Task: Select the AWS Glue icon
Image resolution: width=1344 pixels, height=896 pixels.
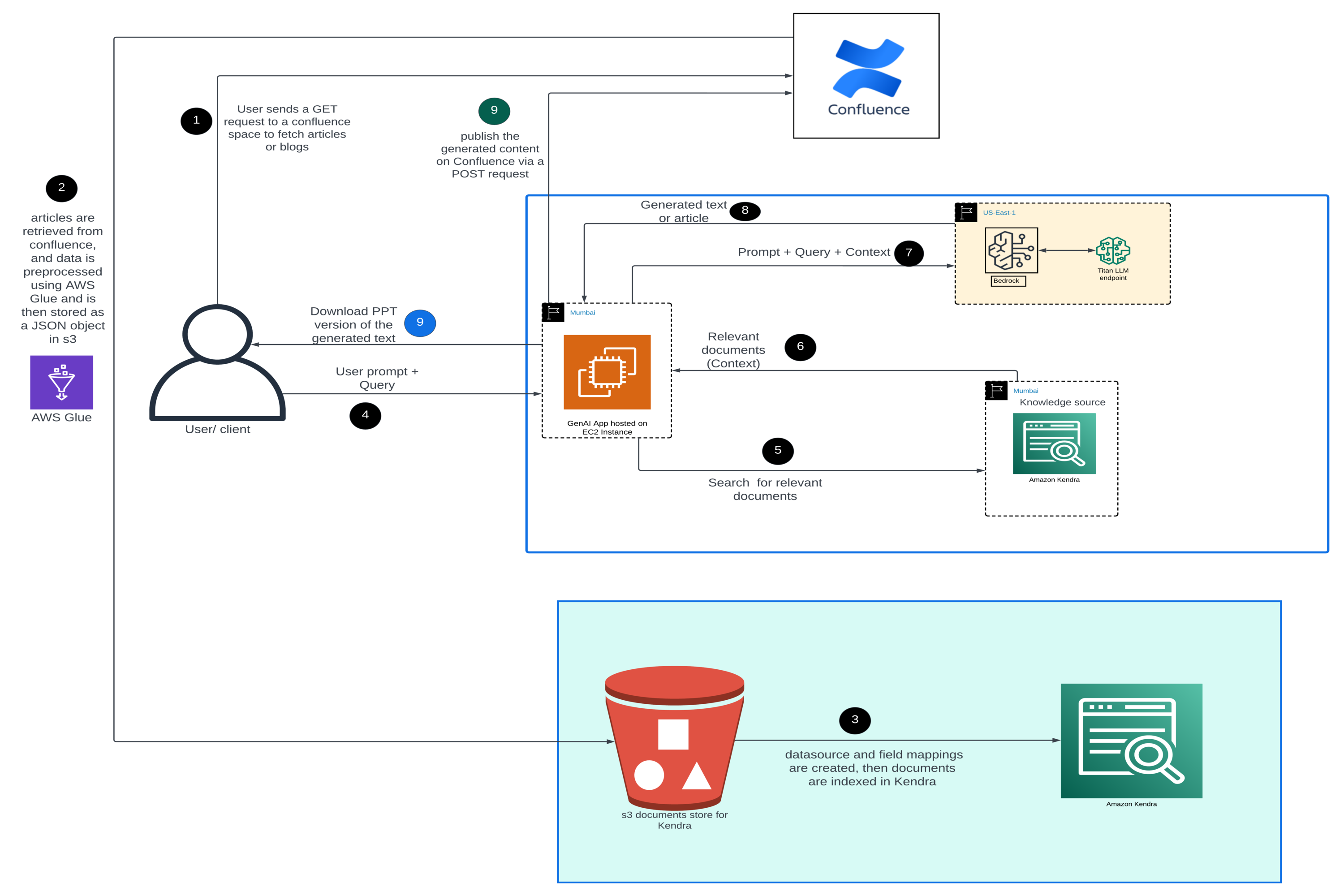Action: pos(62,382)
